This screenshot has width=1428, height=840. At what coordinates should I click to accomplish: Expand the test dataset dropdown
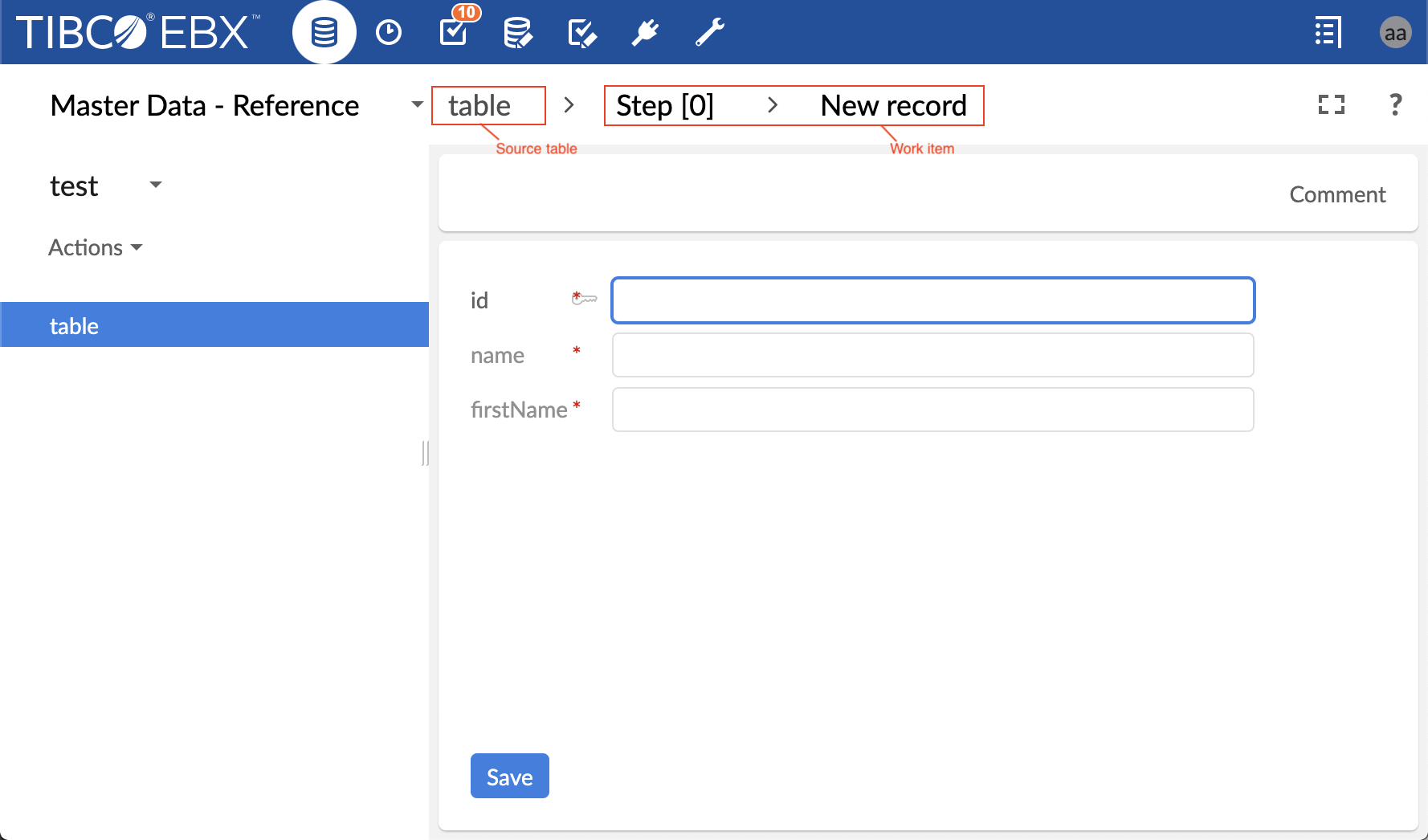pos(156,186)
